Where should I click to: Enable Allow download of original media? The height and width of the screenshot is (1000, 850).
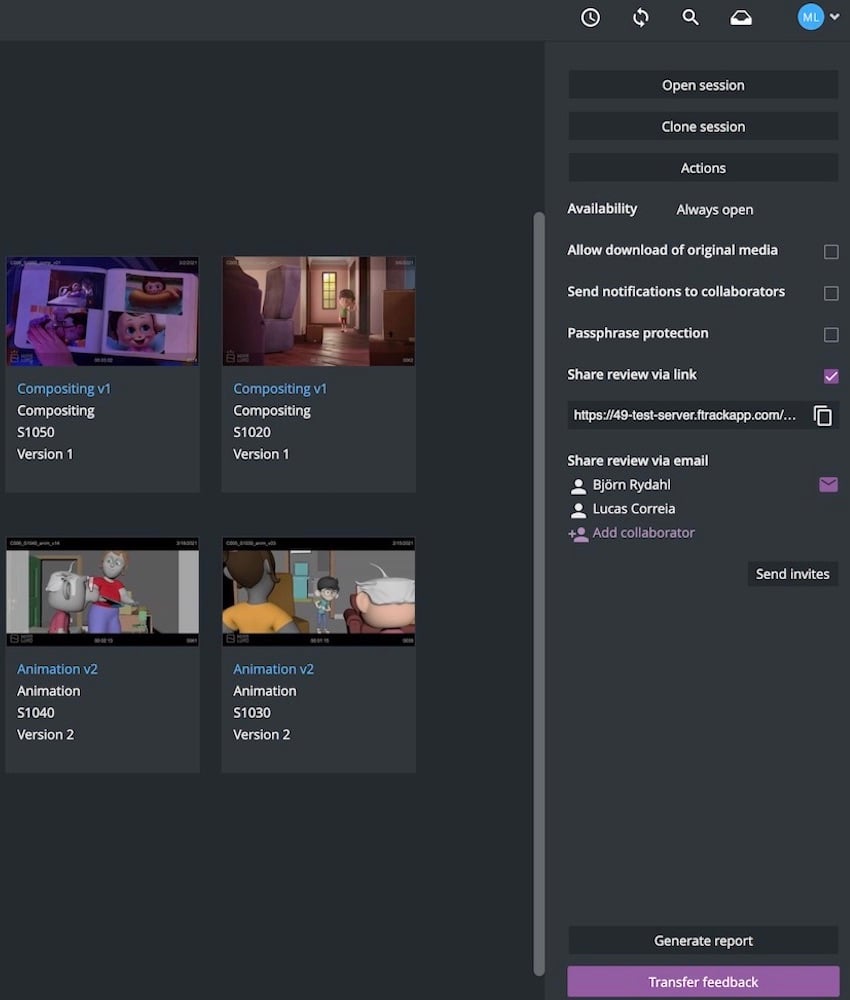click(x=831, y=252)
